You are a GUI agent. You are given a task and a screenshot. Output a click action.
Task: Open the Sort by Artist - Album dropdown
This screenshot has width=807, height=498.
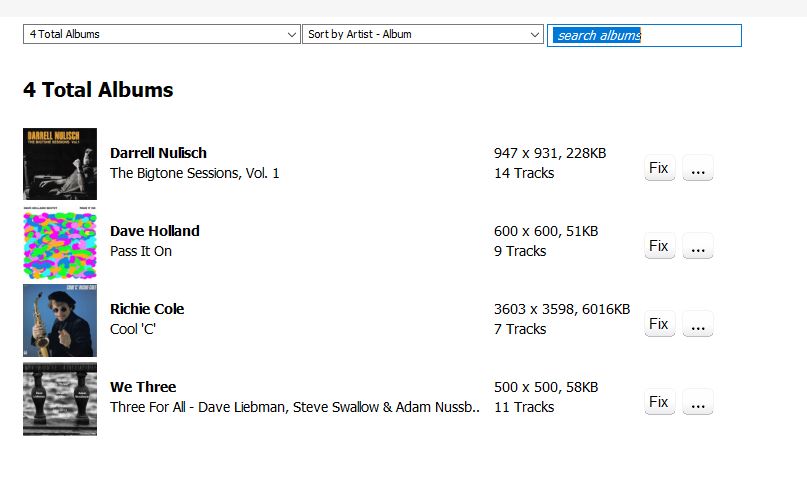tap(423, 34)
